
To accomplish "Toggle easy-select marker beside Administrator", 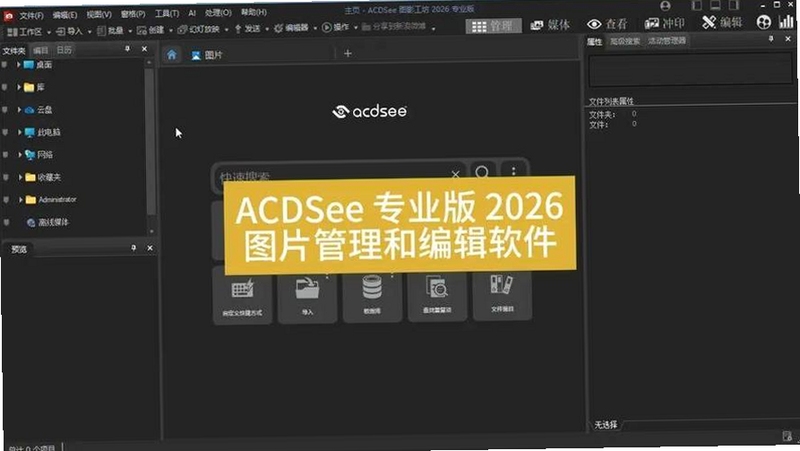I will click(x=7, y=200).
